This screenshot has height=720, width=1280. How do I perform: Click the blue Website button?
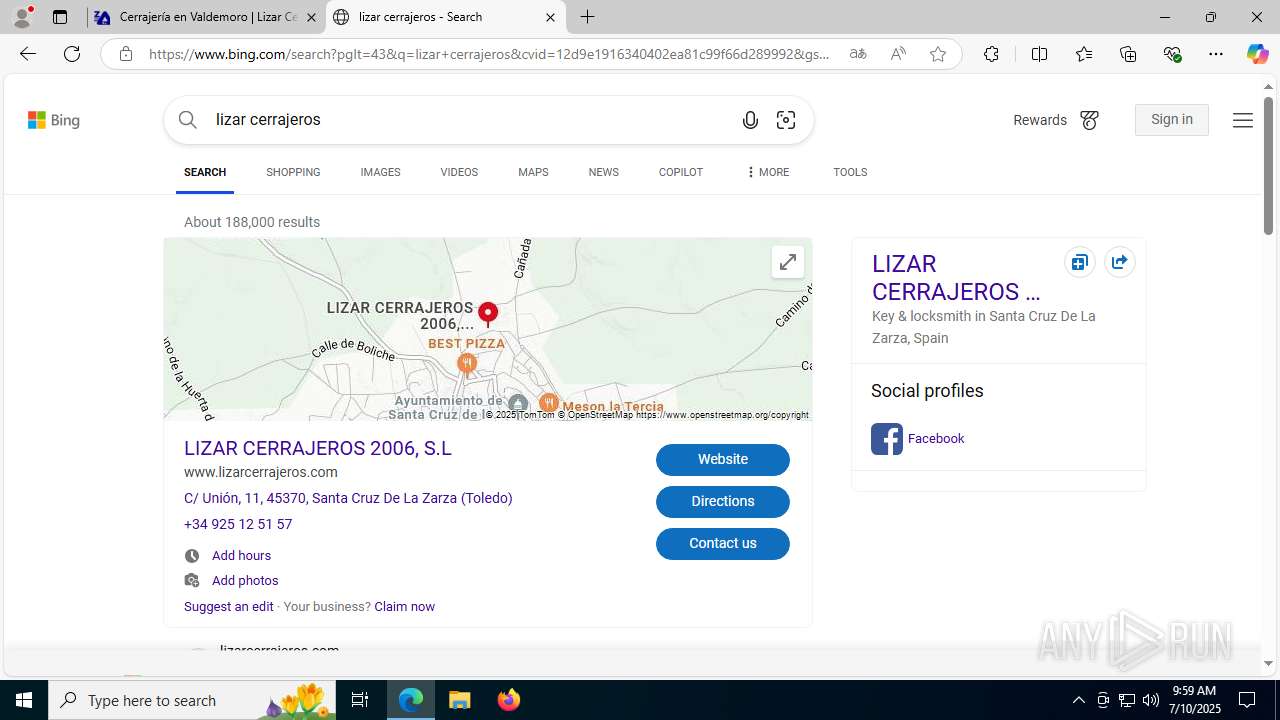(x=723, y=460)
